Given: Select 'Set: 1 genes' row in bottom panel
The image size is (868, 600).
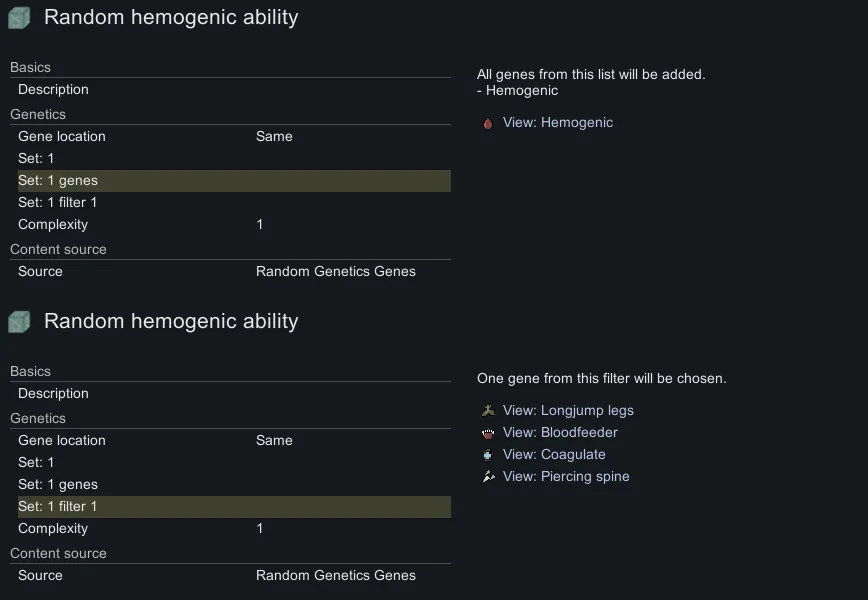Looking at the screenshot, I should coord(230,485).
